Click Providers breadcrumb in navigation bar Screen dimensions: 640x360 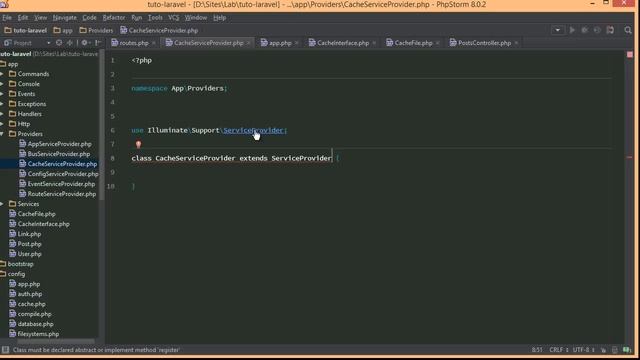(x=96, y=30)
